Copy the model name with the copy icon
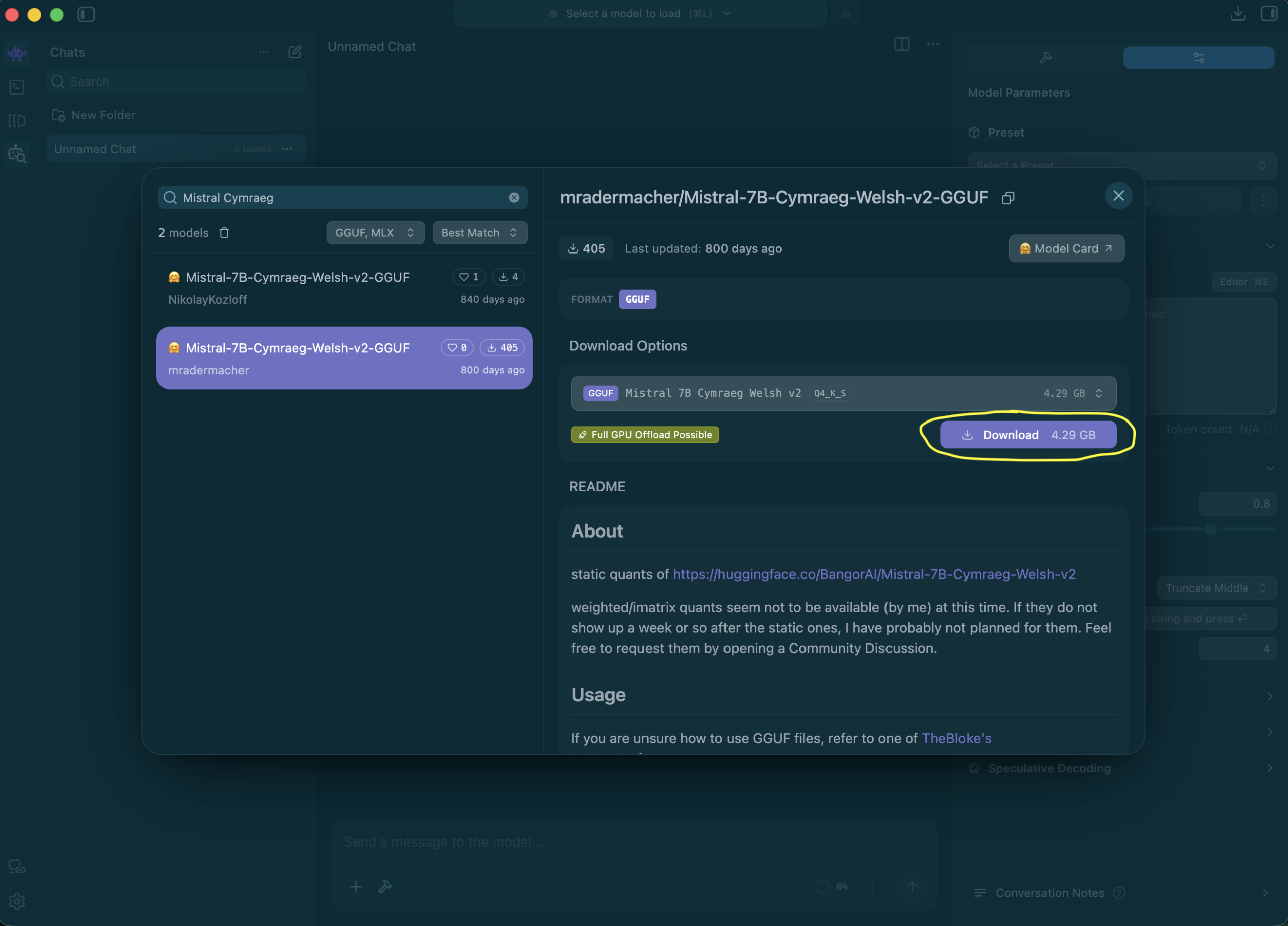 (1008, 198)
